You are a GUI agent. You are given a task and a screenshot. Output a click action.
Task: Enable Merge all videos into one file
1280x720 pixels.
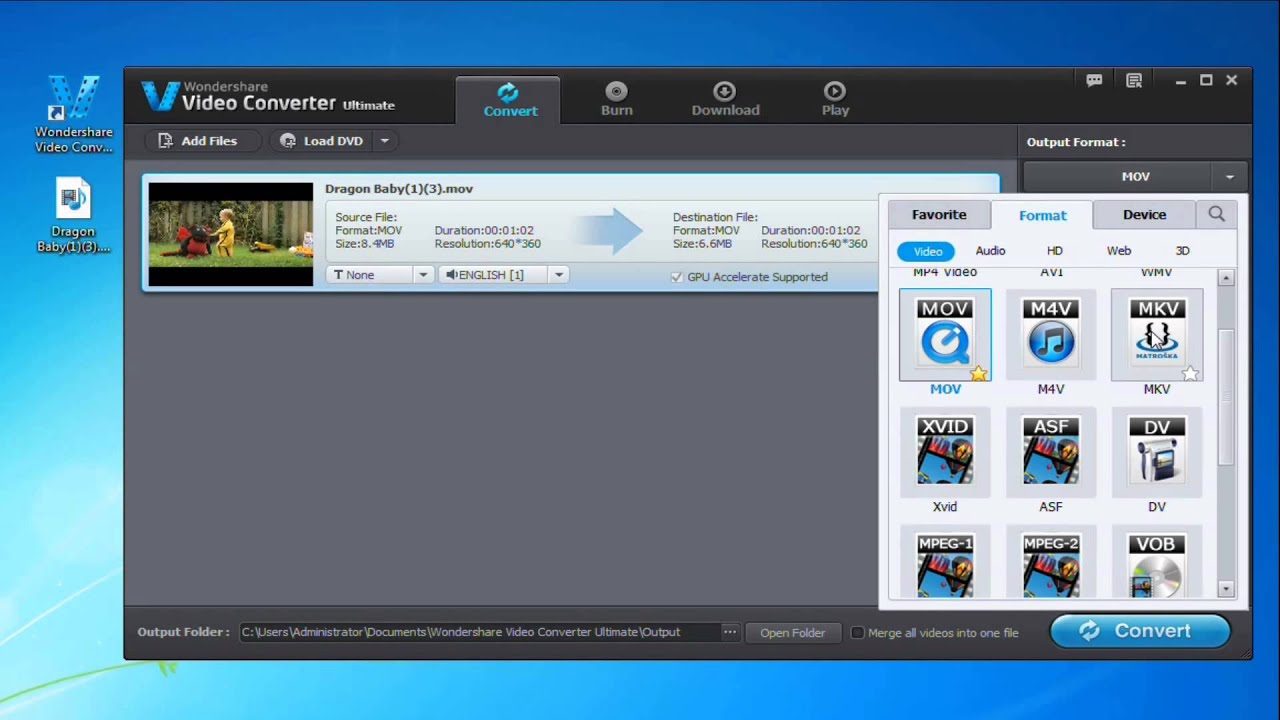click(857, 632)
